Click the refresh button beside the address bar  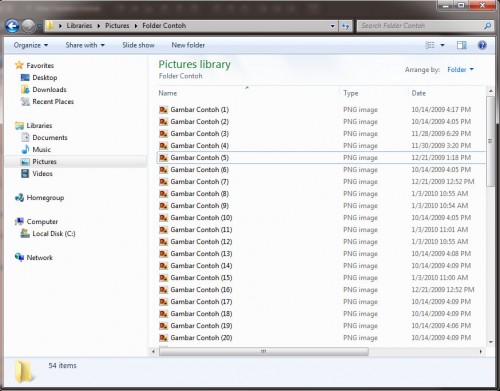pos(345,26)
